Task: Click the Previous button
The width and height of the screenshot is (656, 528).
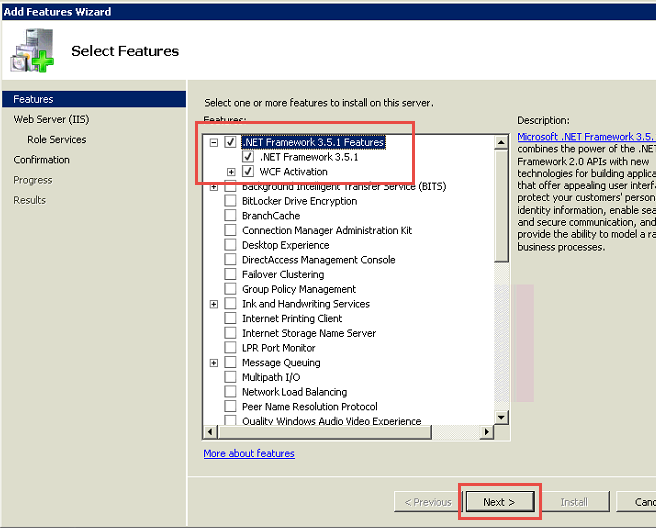Action: [428, 502]
